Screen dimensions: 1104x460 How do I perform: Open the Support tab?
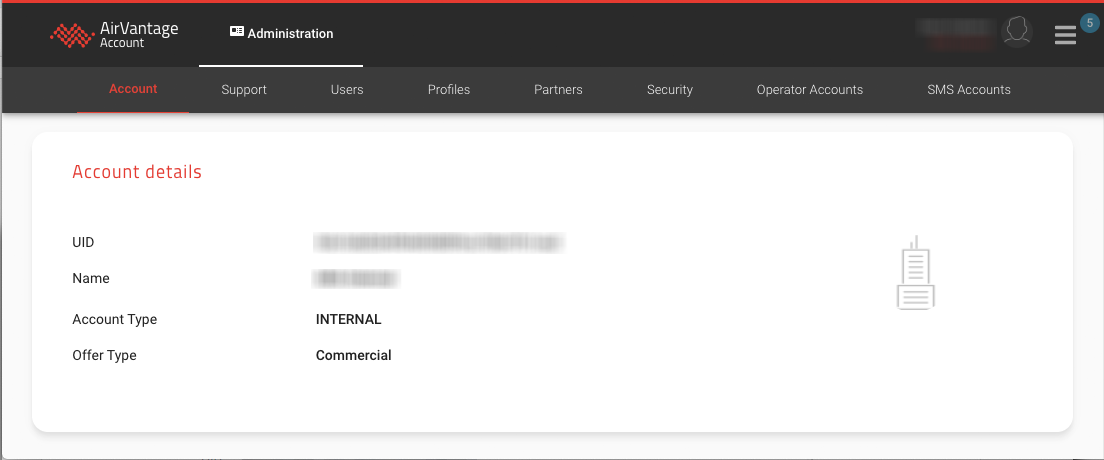pos(244,90)
